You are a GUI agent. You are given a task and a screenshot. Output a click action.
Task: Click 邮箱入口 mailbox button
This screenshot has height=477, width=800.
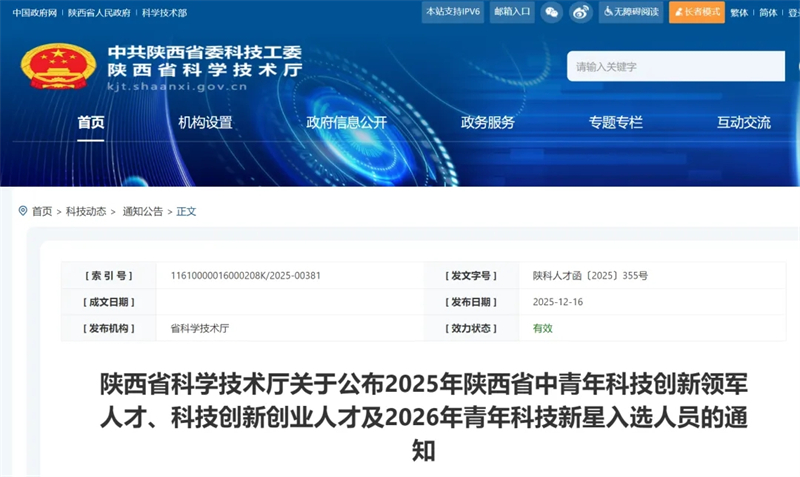coord(510,12)
